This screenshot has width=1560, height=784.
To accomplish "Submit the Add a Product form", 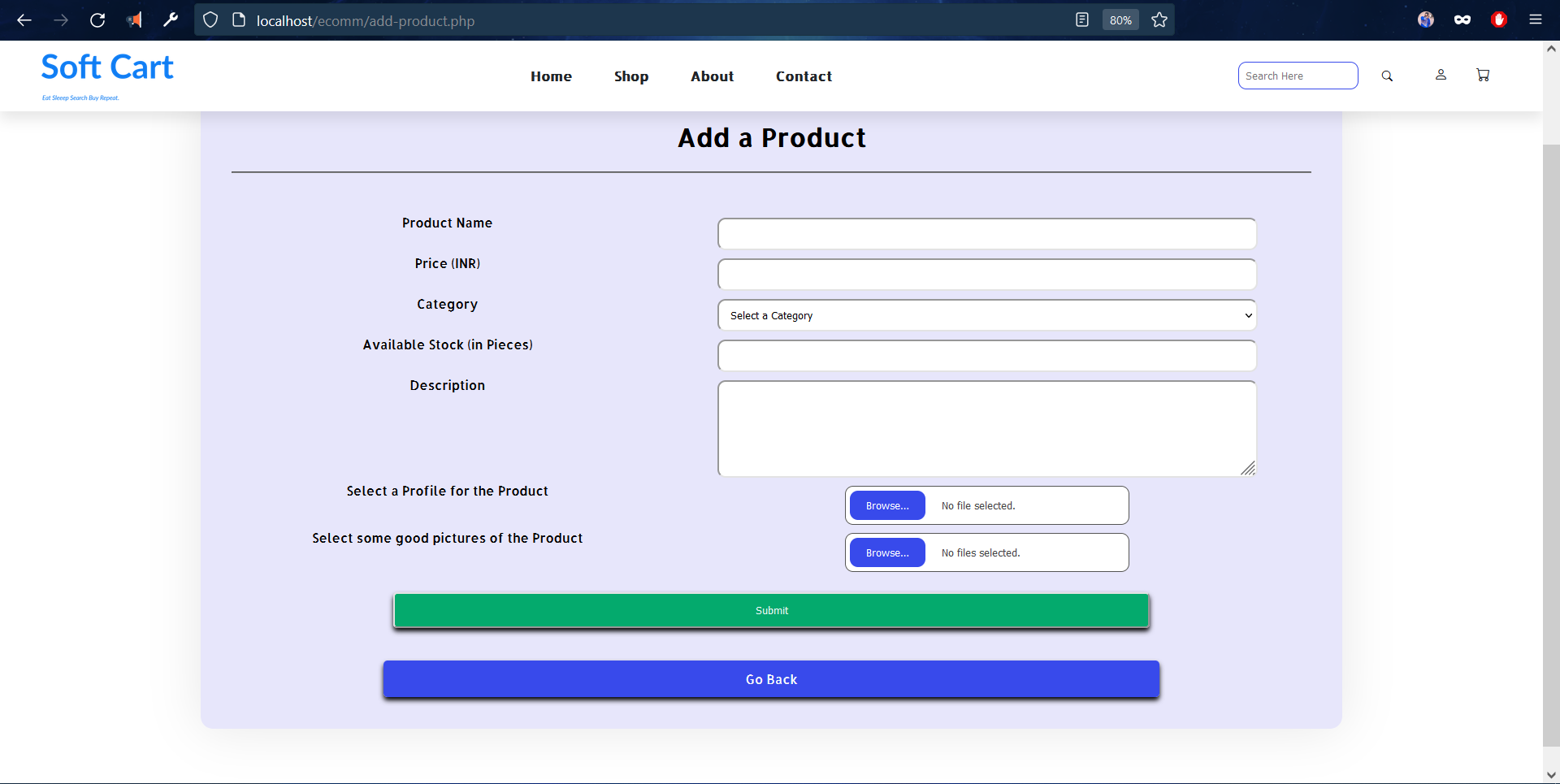I will pyautogui.click(x=770, y=610).
